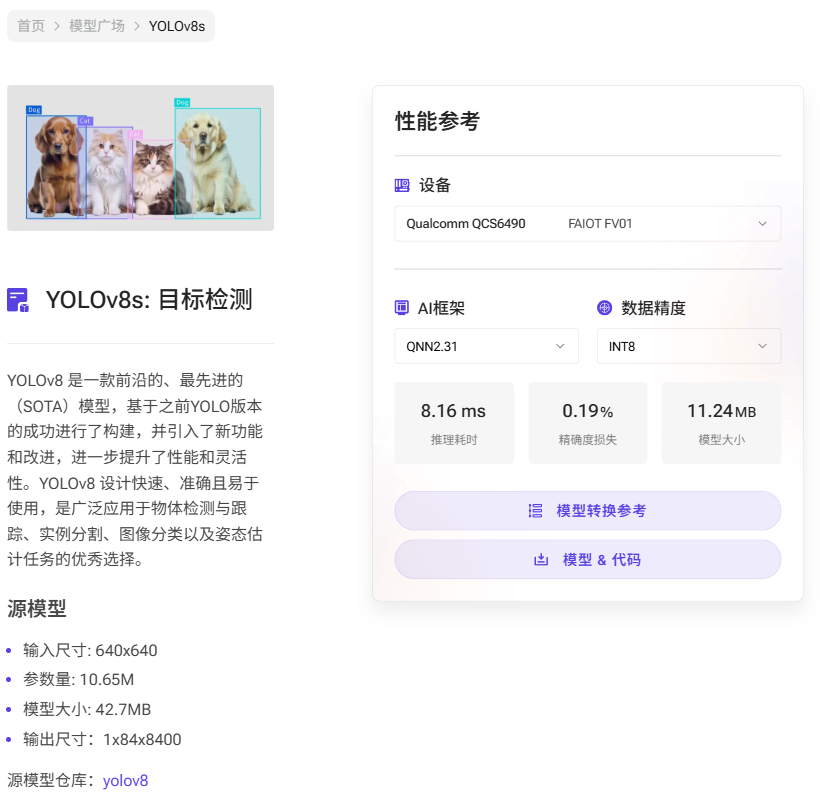
Task: Navigate to 首页 in the breadcrumb
Action: point(29,27)
